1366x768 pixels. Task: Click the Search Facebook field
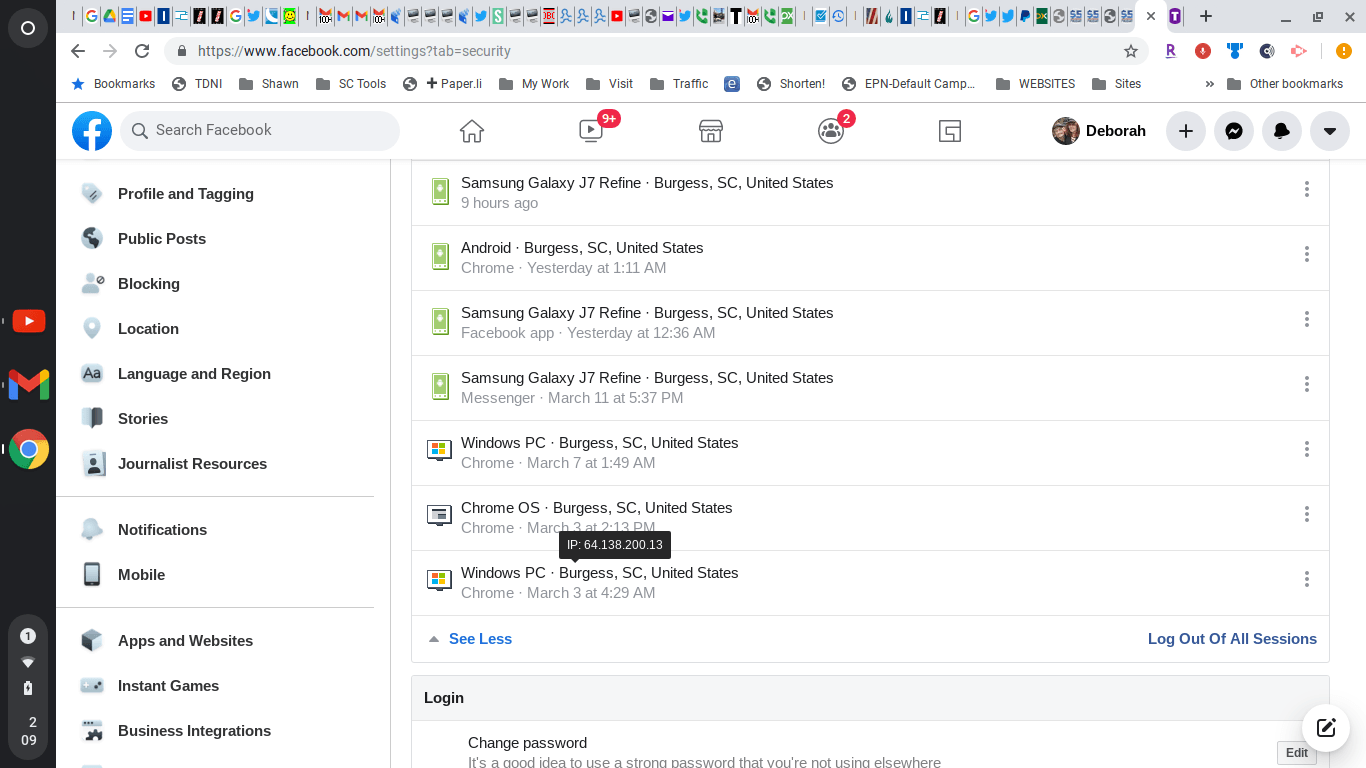[x=260, y=130]
